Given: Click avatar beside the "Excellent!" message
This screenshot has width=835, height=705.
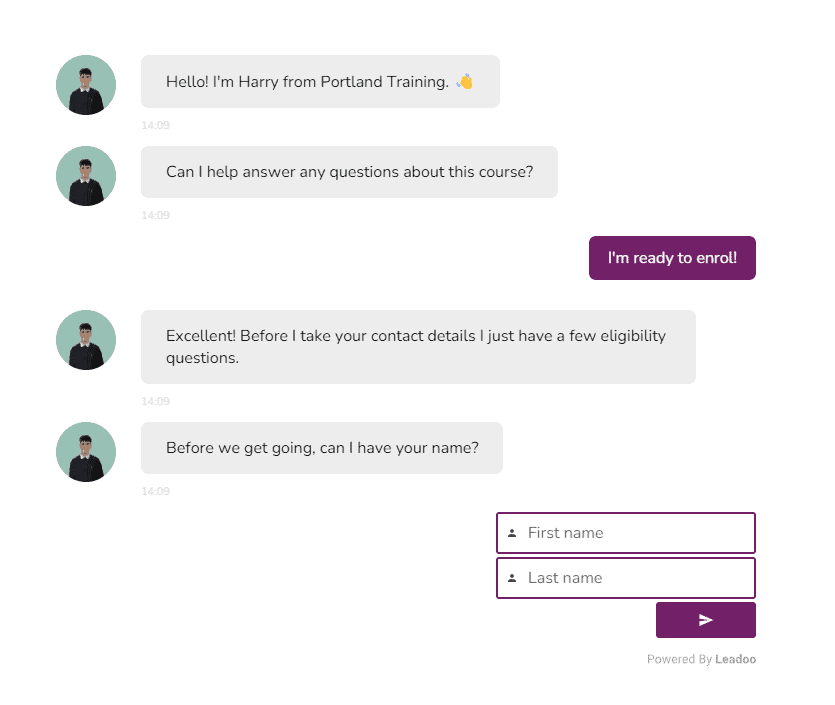Looking at the screenshot, I should [86, 340].
